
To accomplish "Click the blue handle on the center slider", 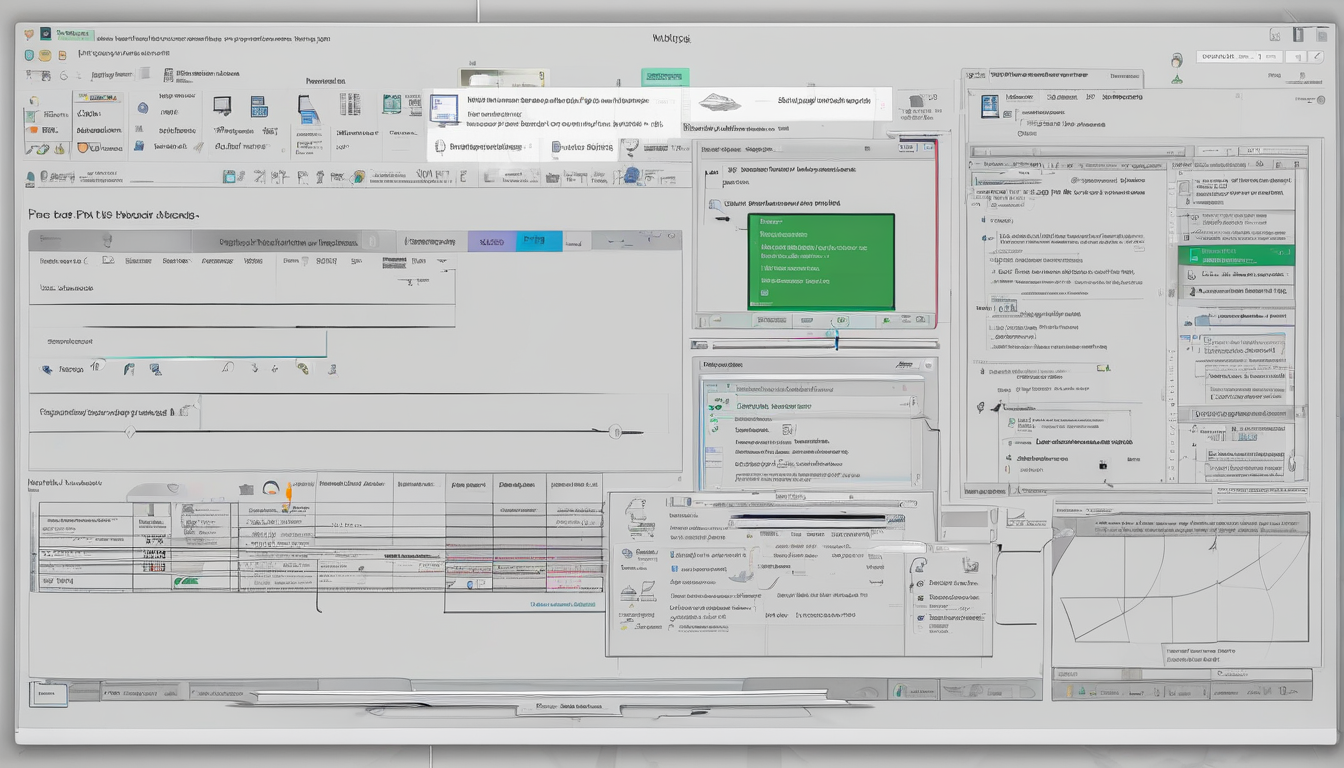I will pyautogui.click(x=836, y=342).
